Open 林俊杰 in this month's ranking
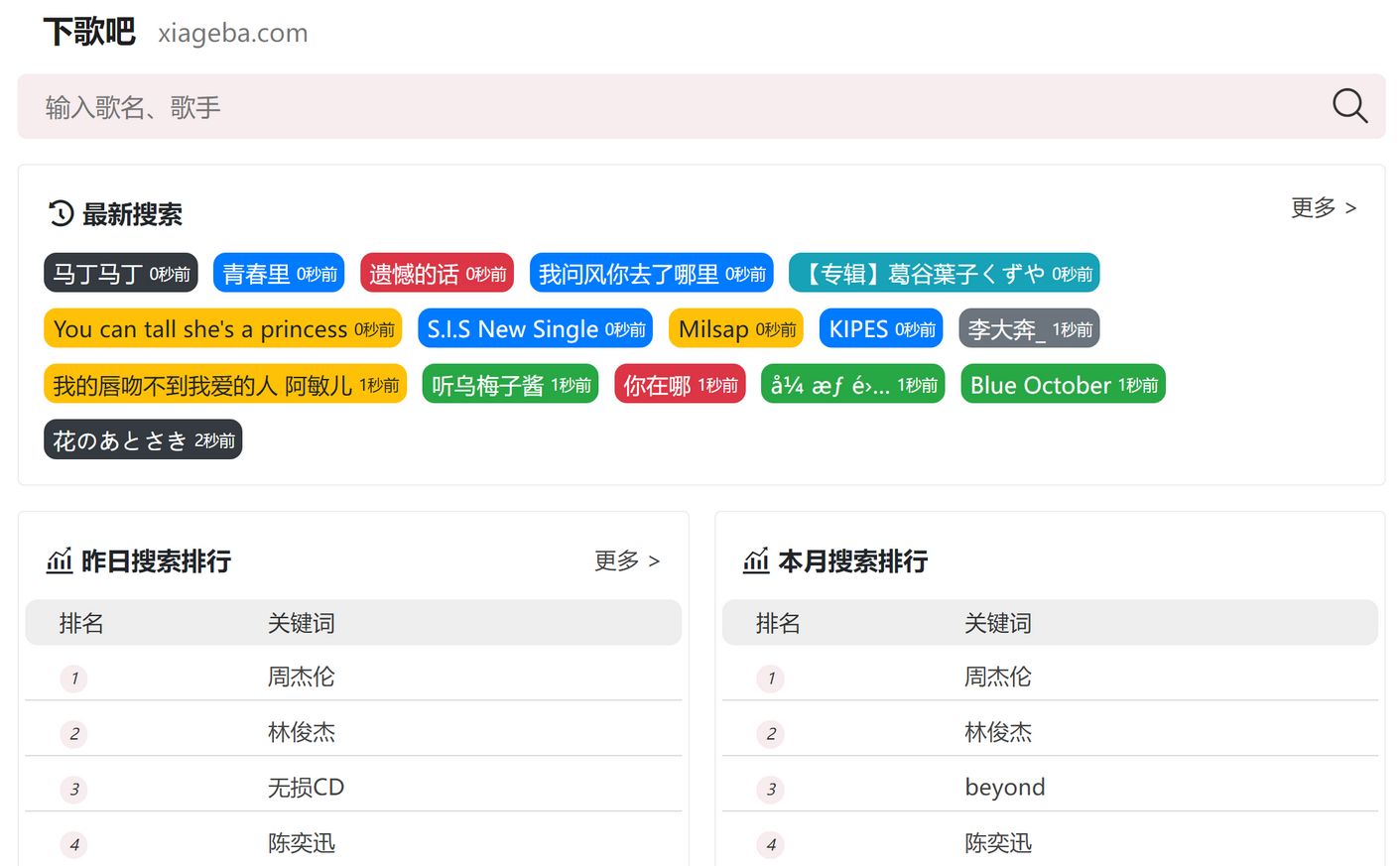This screenshot has height=866, width=1400. click(x=997, y=732)
